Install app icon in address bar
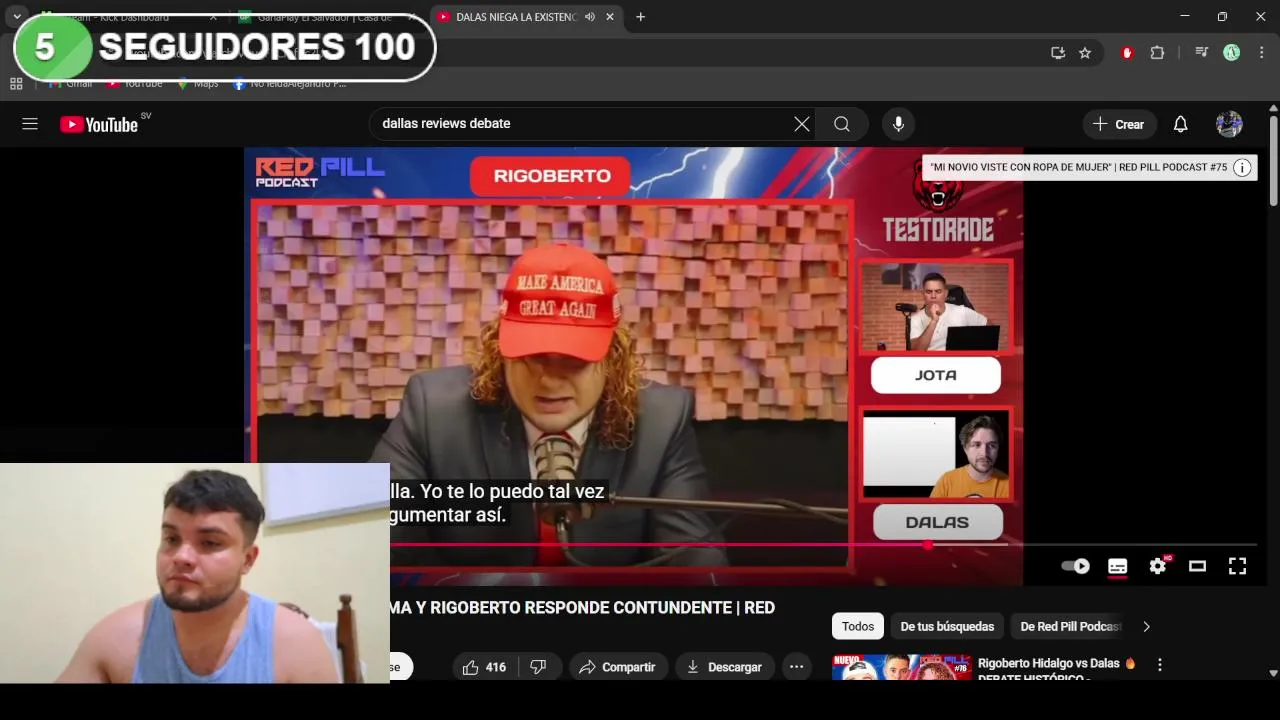 pyautogui.click(x=1058, y=53)
